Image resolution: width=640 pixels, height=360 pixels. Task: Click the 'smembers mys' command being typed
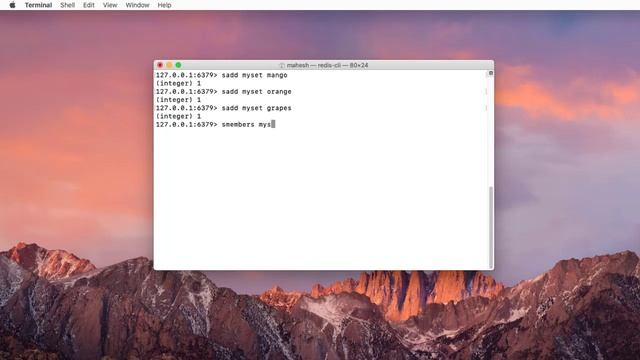coord(246,124)
